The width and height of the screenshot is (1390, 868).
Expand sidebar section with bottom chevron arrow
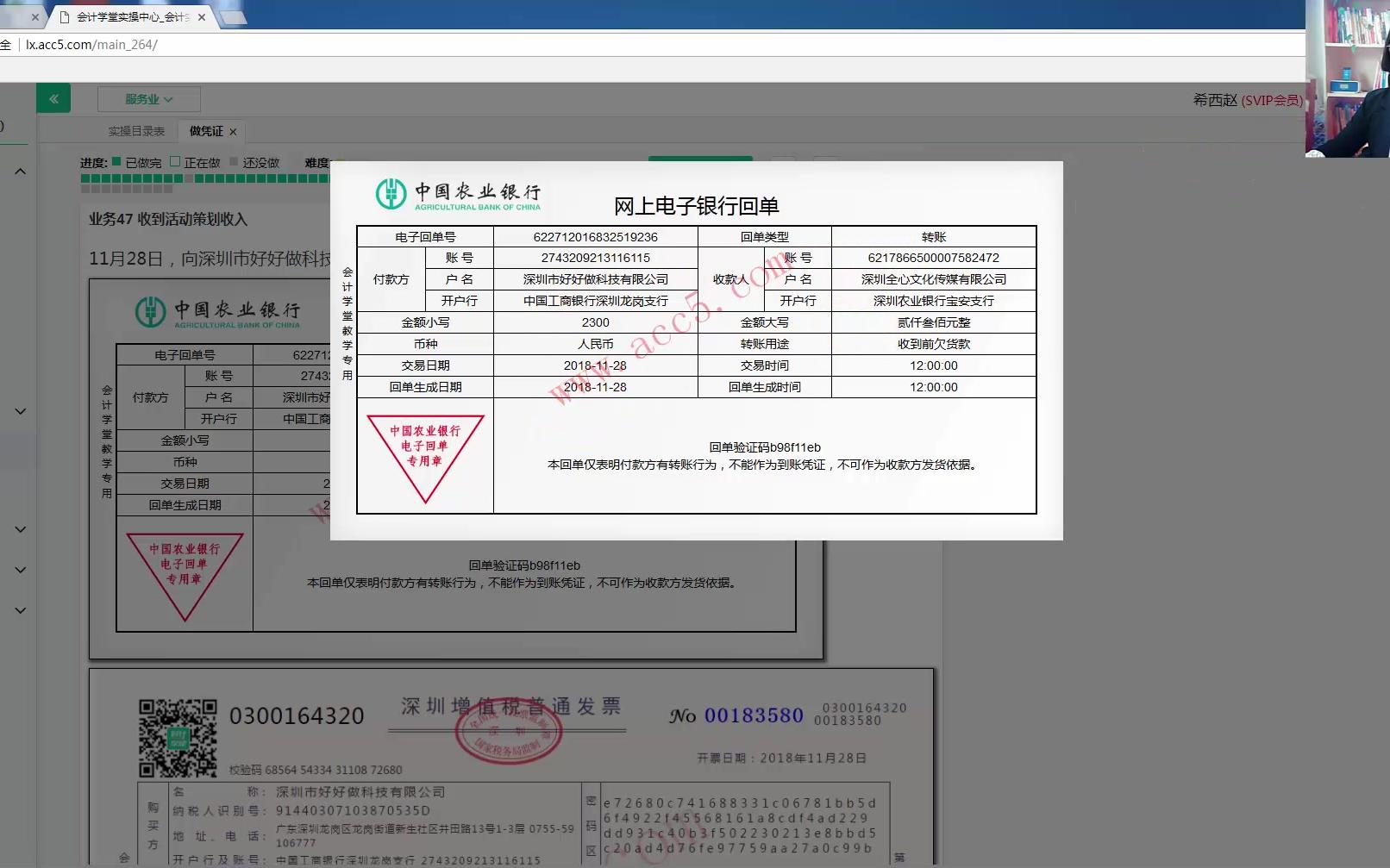tap(21, 610)
